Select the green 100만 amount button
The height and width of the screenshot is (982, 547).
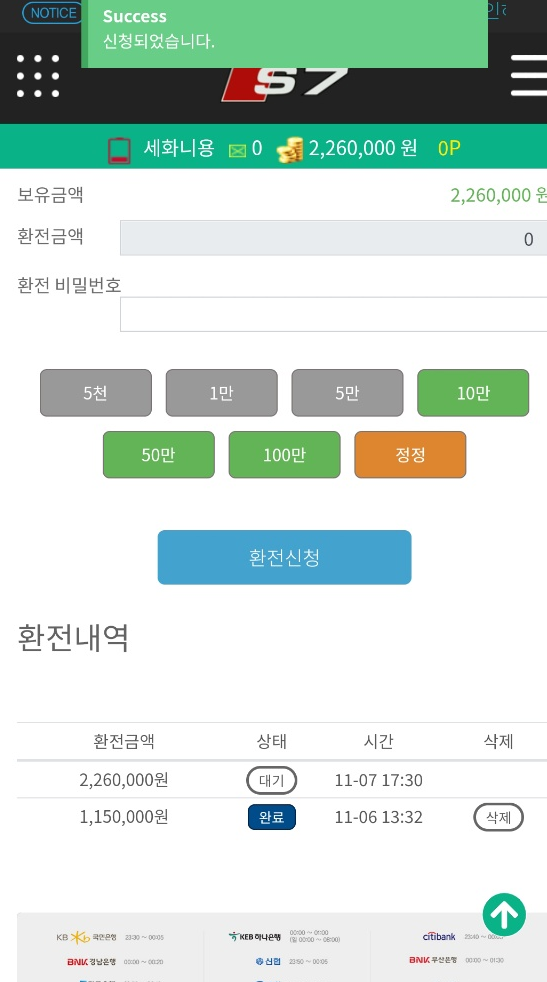coord(284,455)
